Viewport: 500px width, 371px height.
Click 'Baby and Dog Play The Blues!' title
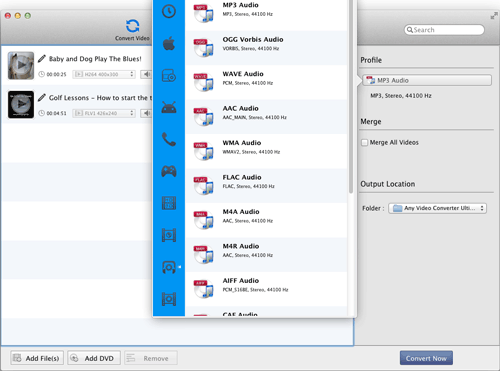click(95, 59)
